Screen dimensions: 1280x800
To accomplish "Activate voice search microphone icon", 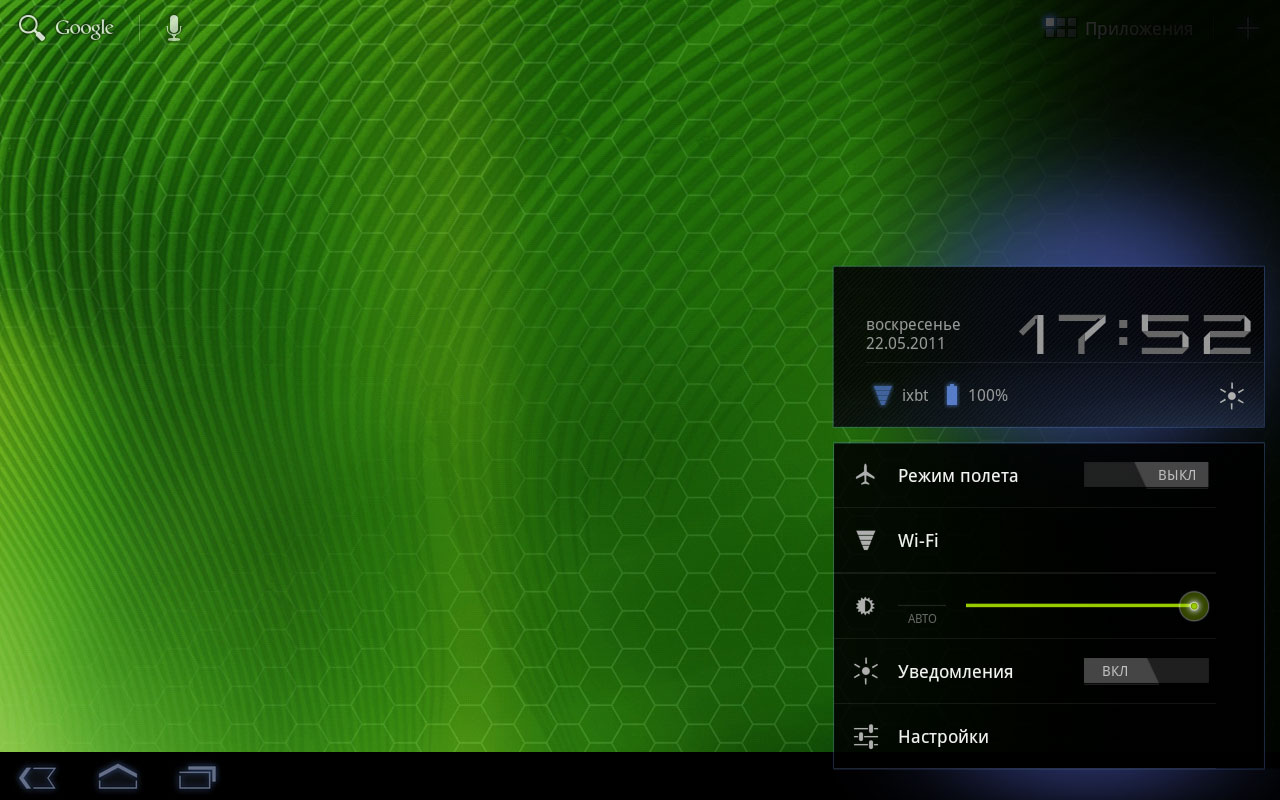I will pos(174,28).
